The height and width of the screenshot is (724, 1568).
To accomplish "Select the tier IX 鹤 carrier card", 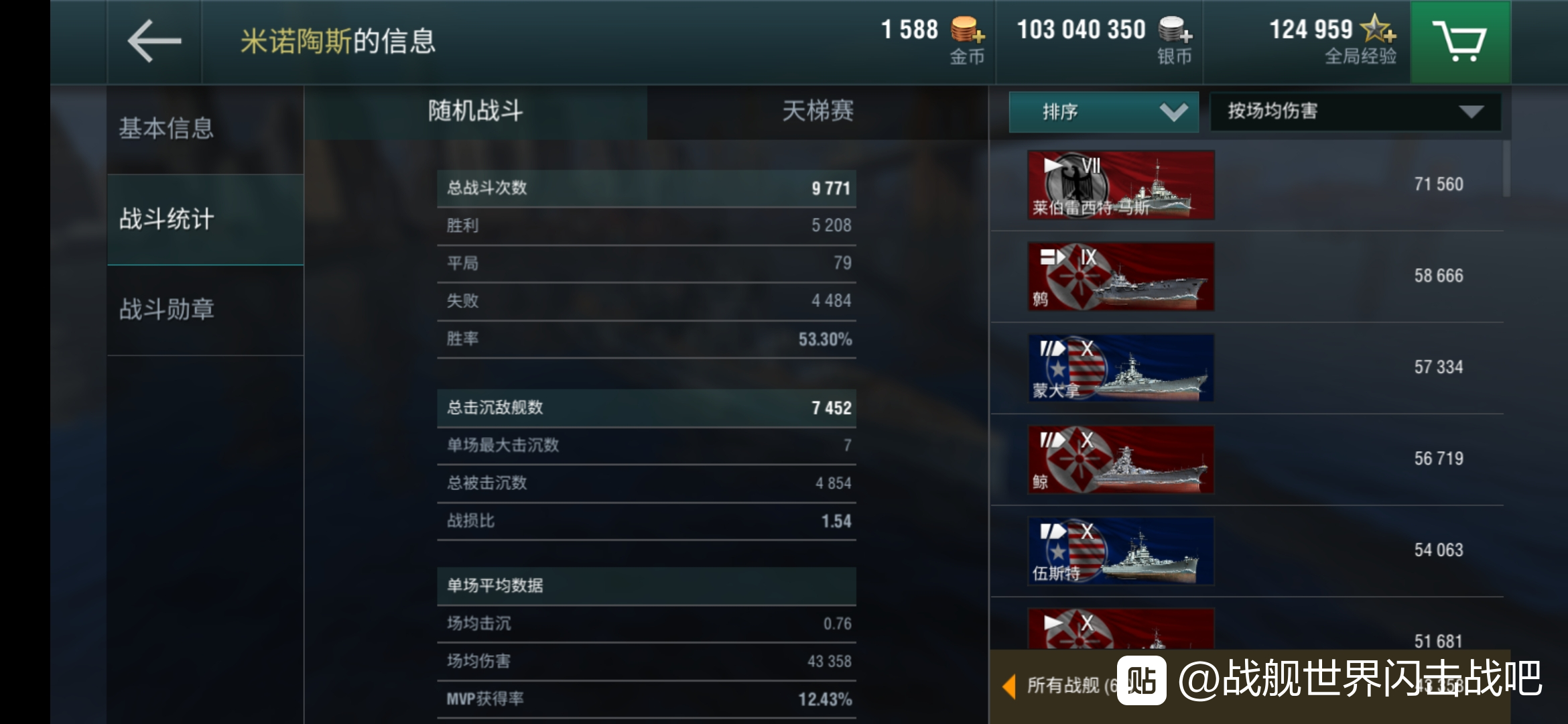I will tap(1121, 276).
